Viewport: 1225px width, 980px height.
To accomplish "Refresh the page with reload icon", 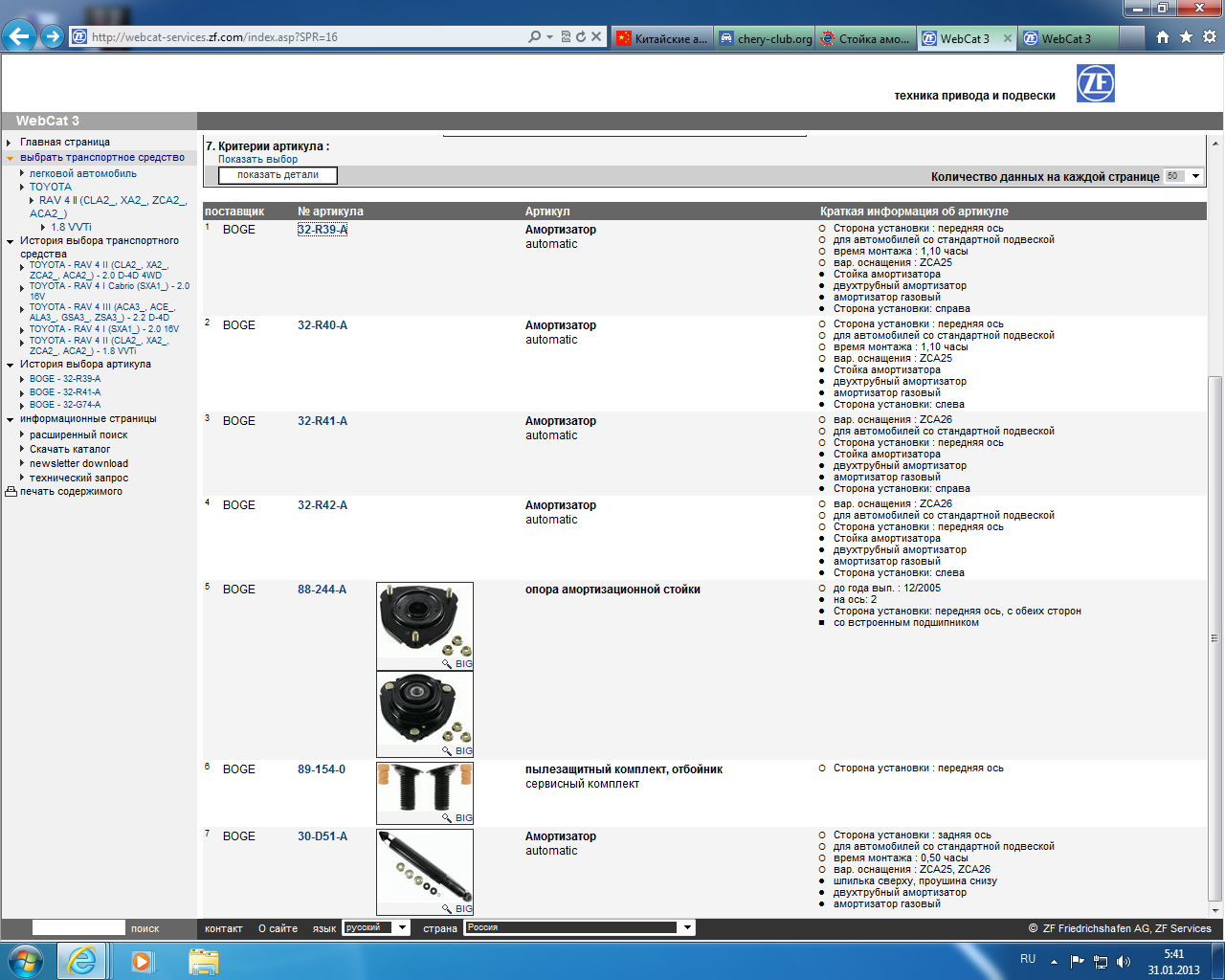I will pyautogui.click(x=580, y=37).
